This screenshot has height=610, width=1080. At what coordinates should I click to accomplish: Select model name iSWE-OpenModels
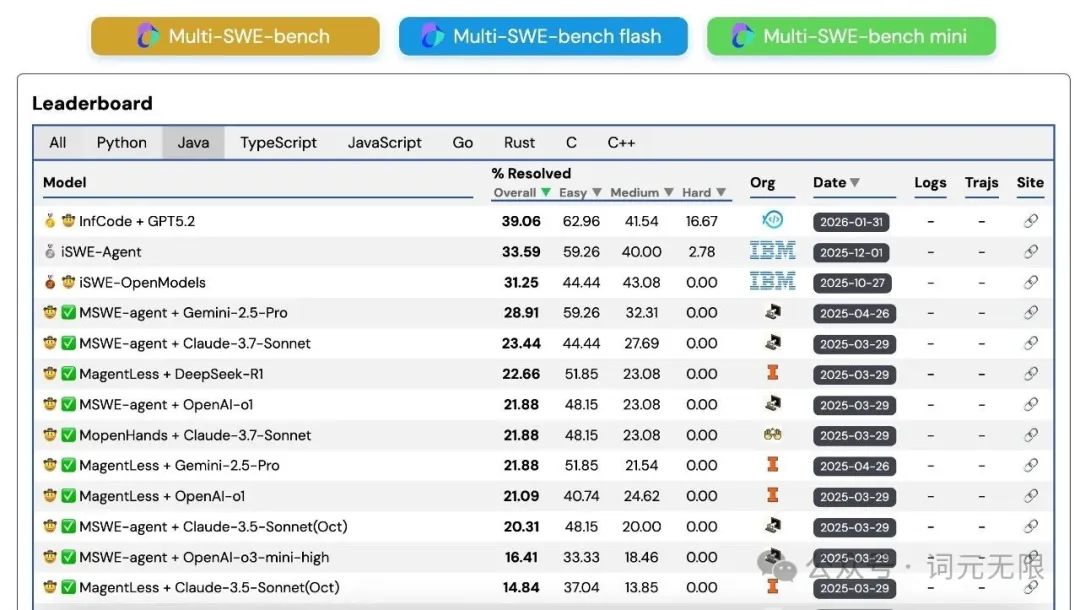click(x=143, y=282)
